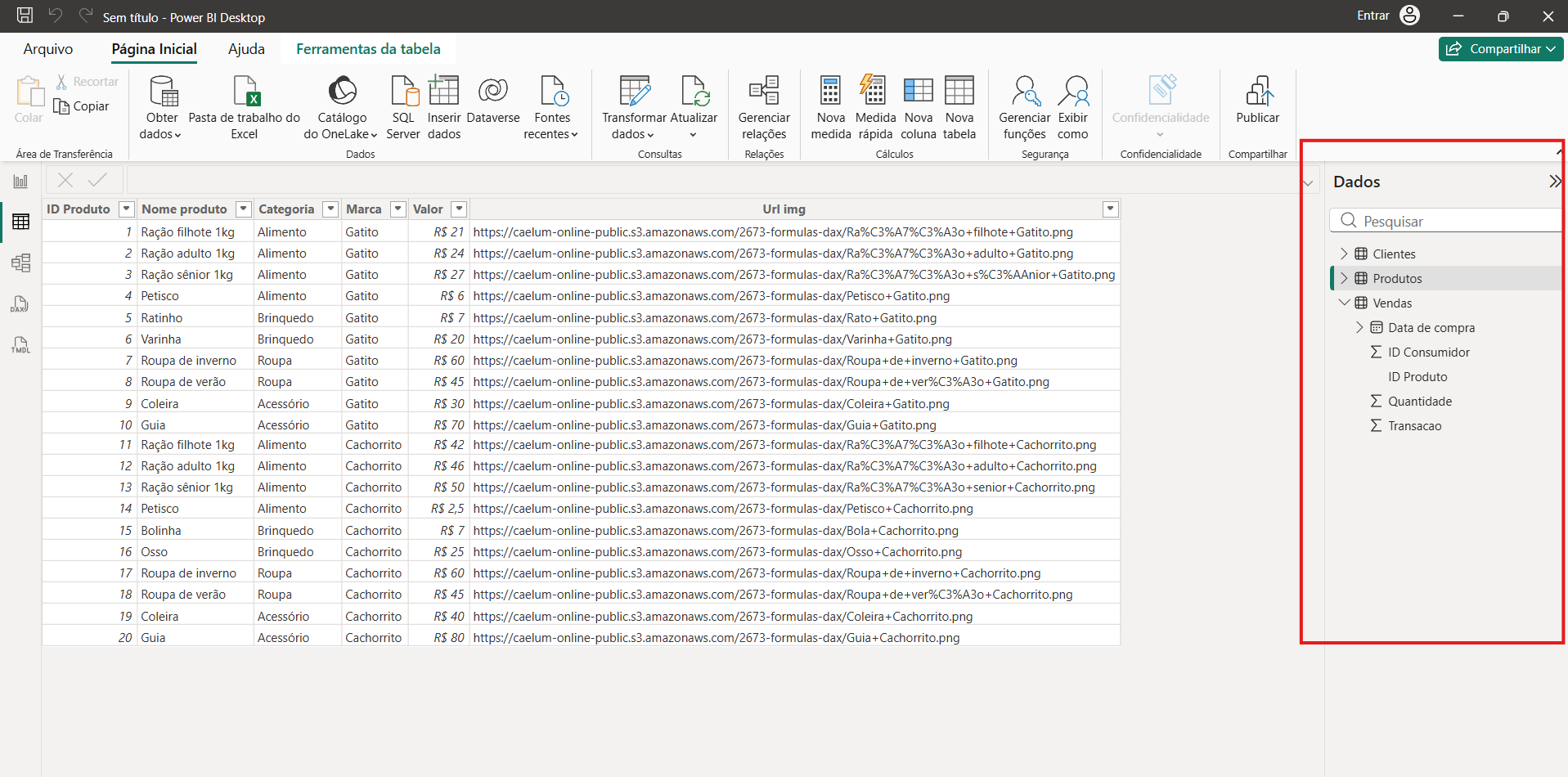Collapse the Dados pane

click(x=1555, y=182)
